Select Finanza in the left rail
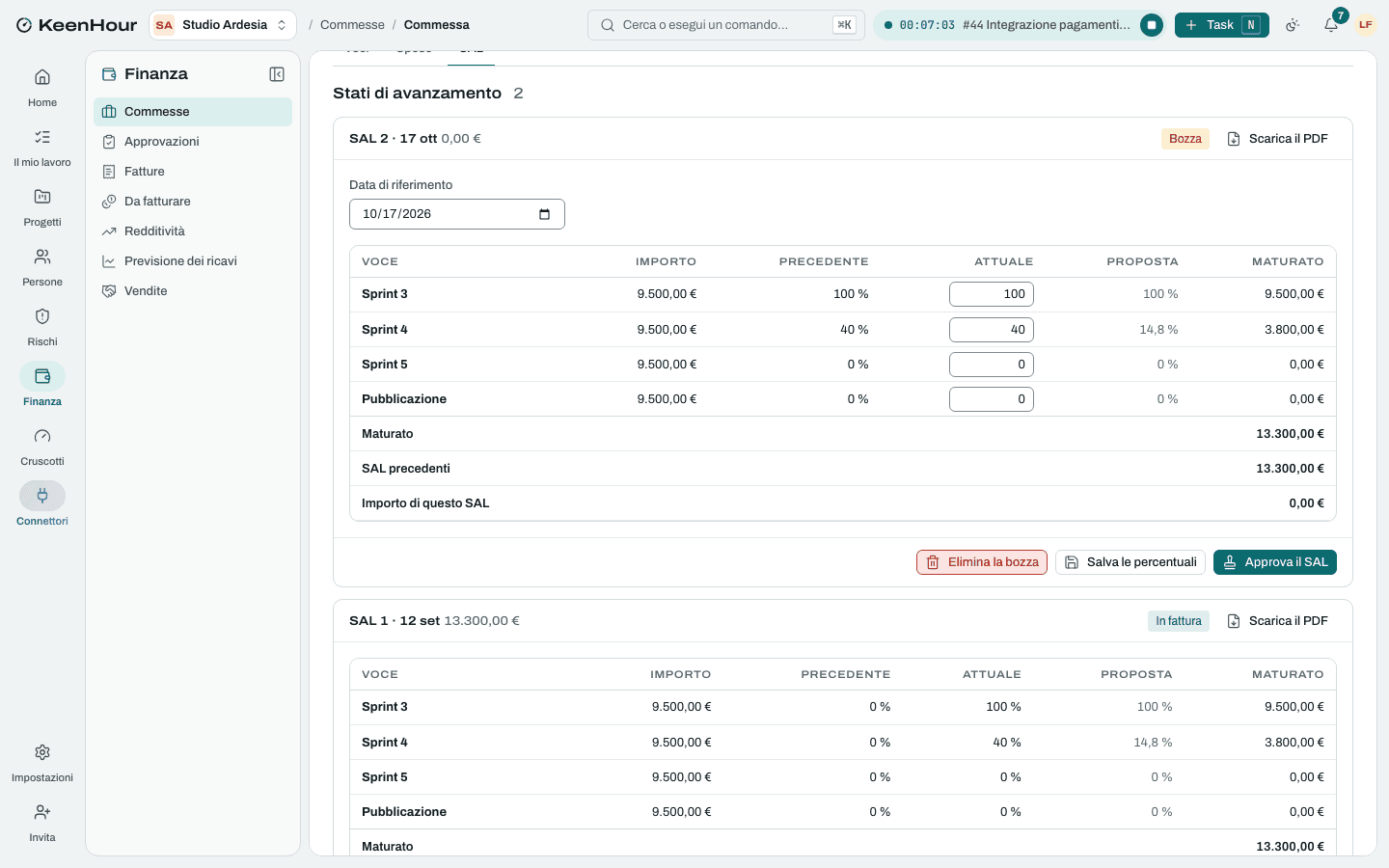The image size is (1389, 868). (x=42, y=387)
